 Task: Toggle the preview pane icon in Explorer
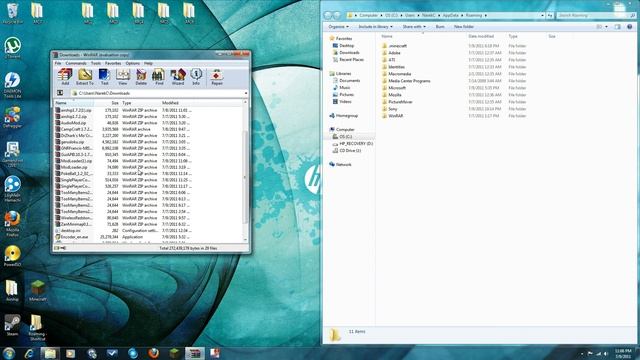(x=618, y=27)
